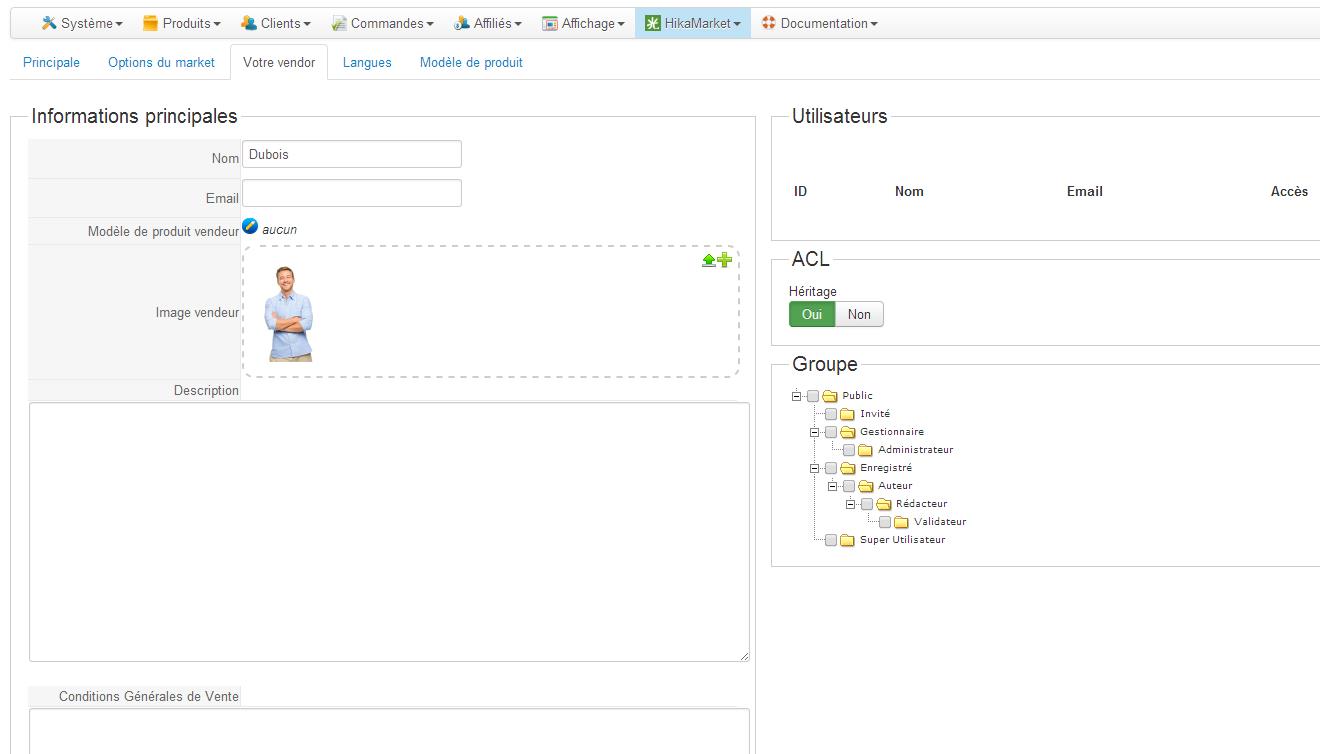Set ACL Héritage to Oui

812,314
